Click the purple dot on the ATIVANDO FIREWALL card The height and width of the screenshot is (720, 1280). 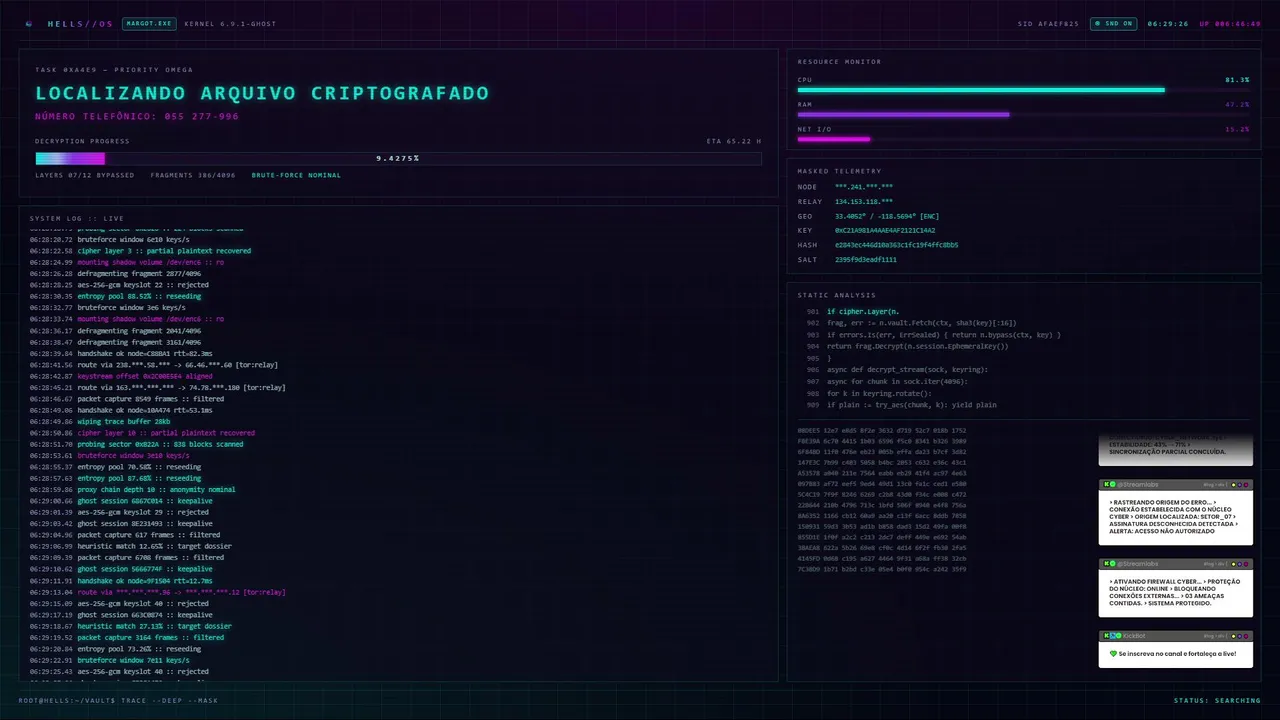click(x=1240, y=564)
